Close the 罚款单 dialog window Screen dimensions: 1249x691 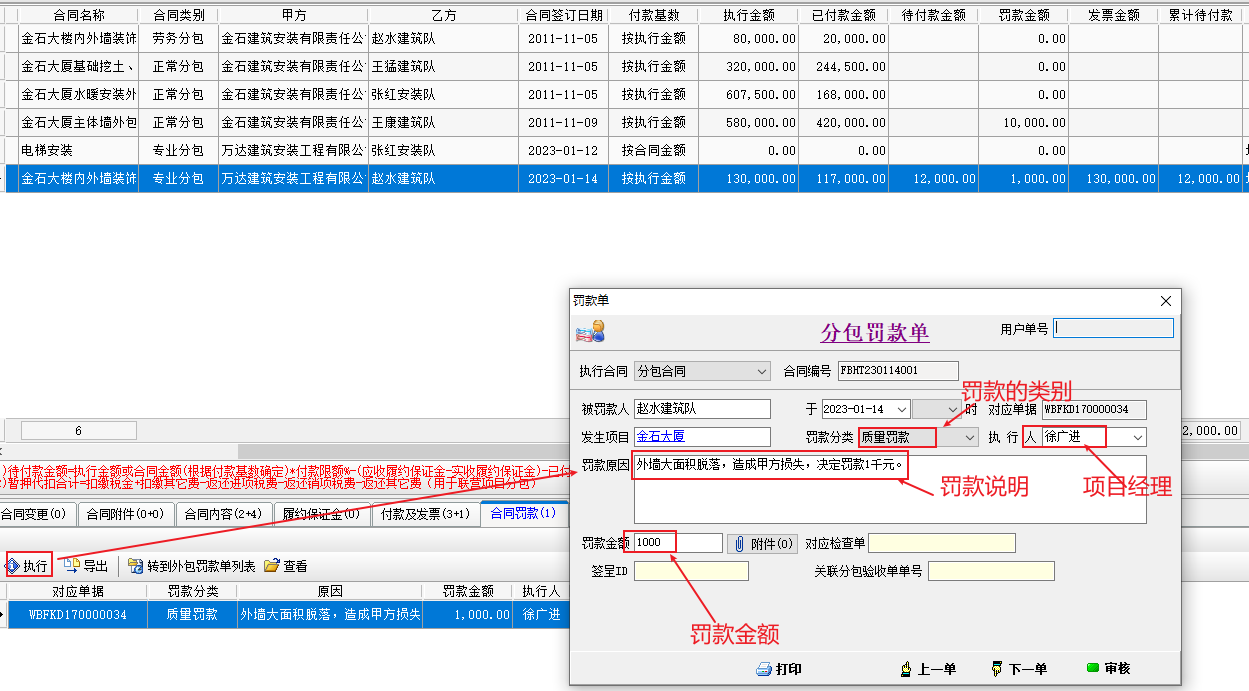tap(1165, 301)
